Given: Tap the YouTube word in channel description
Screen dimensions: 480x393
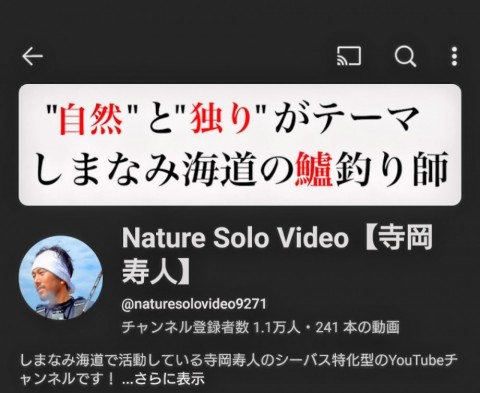Looking at the screenshot, I should pos(417,360).
